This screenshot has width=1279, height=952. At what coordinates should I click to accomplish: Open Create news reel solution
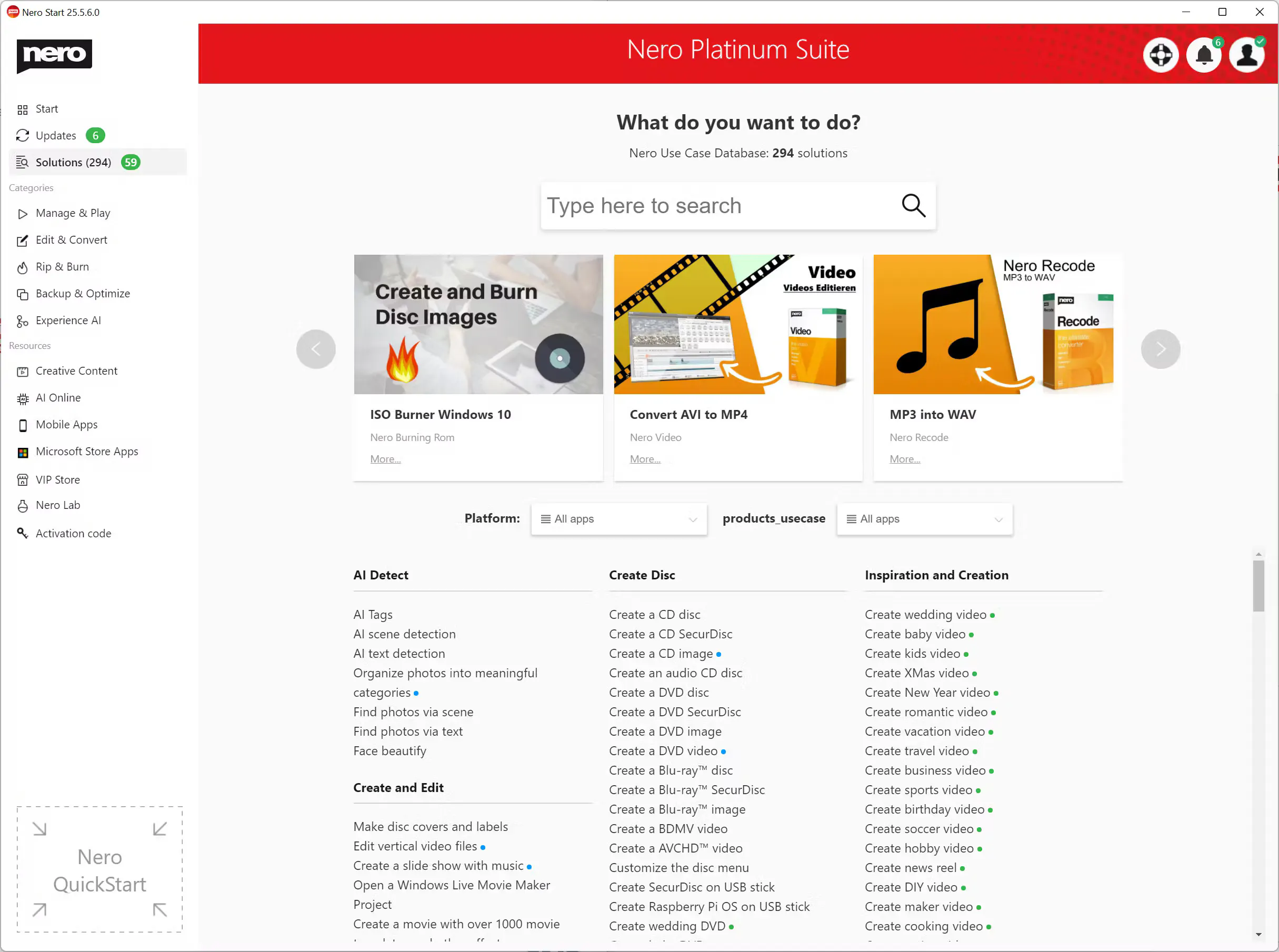(x=911, y=868)
